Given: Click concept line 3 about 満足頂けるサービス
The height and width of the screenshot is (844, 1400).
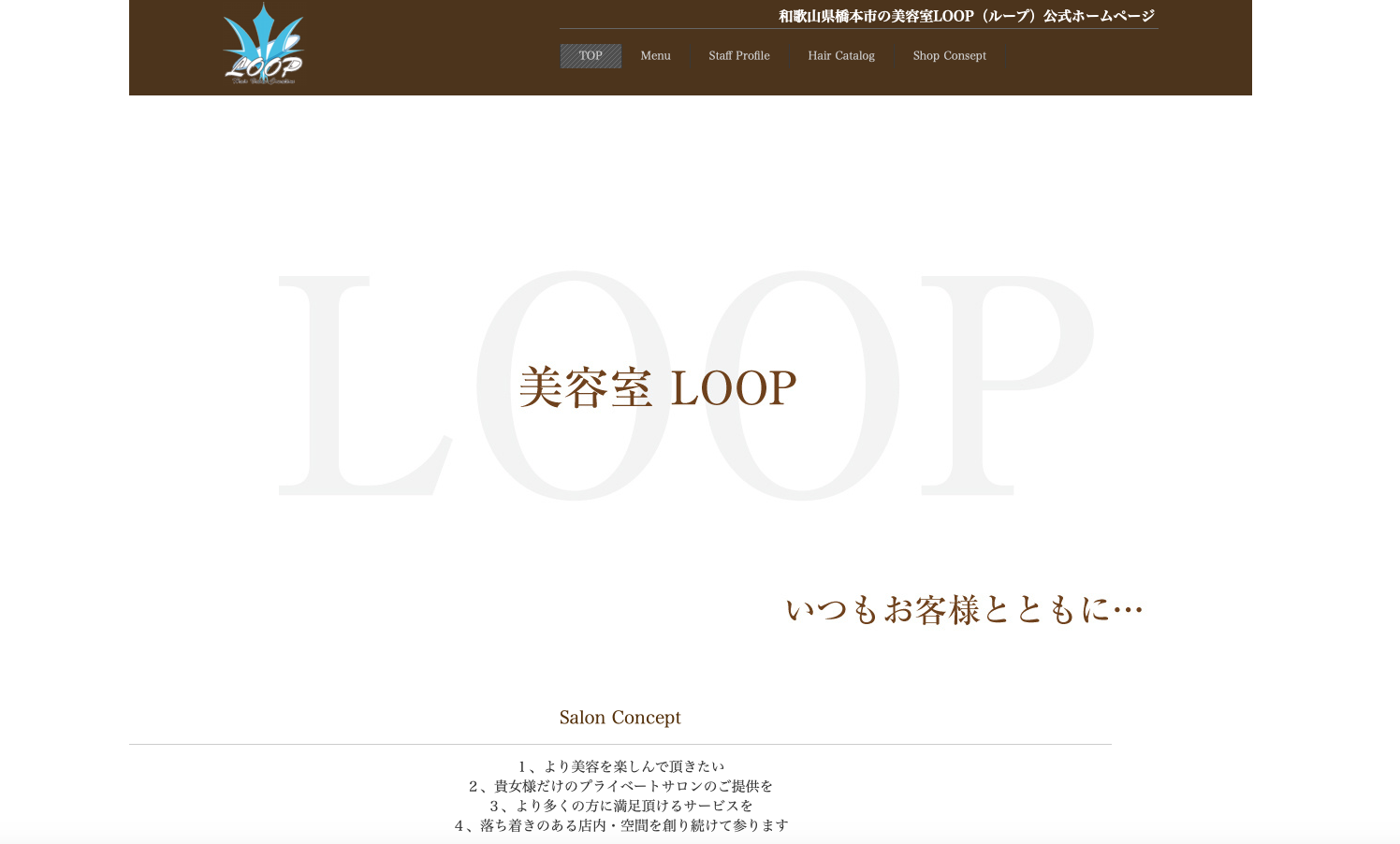Looking at the screenshot, I should click(x=620, y=806).
